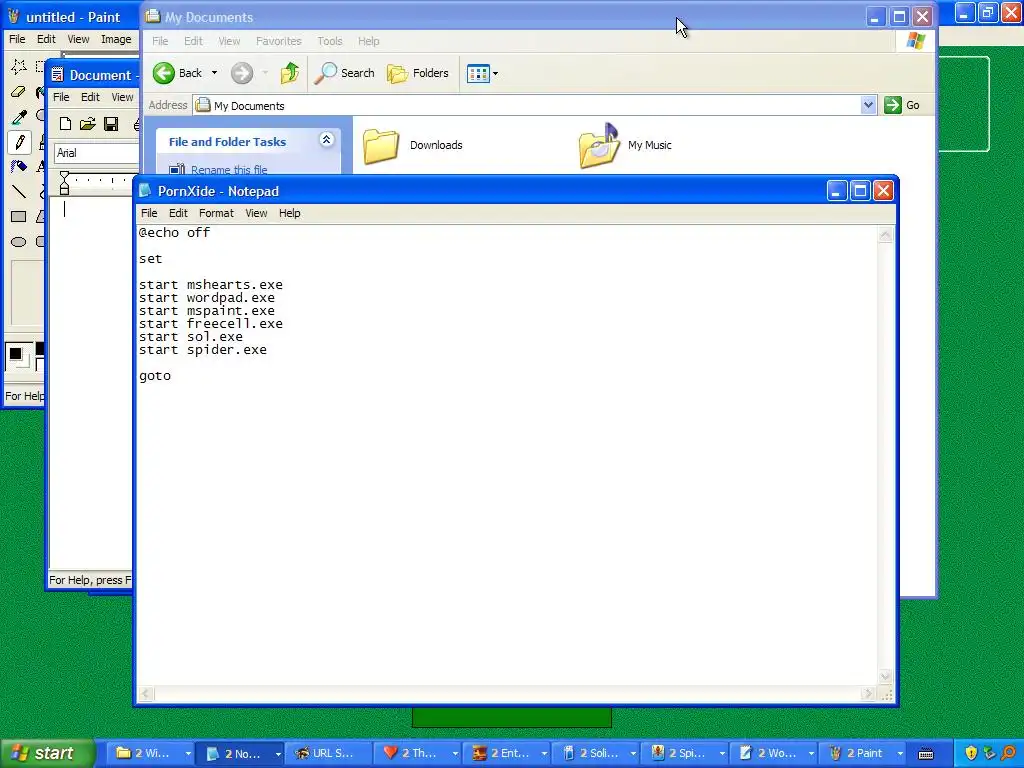Image resolution: width=1024 pixels, height=768 pixels.
Task: Click Search magnifier in explorer toolbar
Action: click(344, 73)
